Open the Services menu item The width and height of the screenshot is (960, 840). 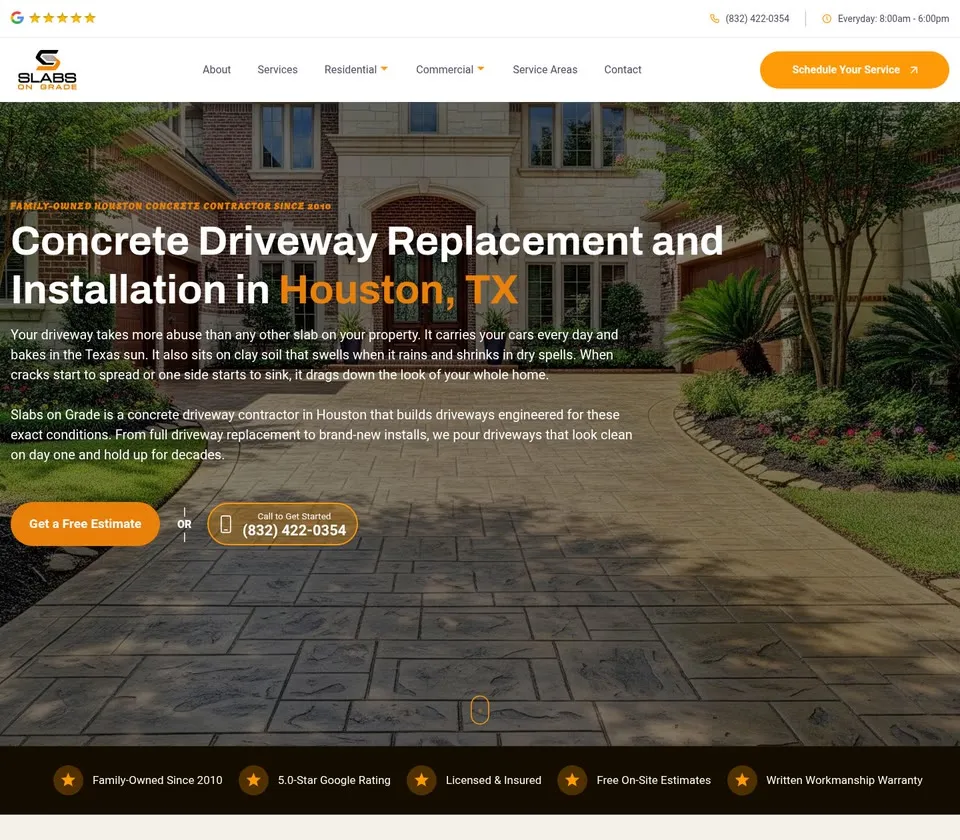point(277,70)
